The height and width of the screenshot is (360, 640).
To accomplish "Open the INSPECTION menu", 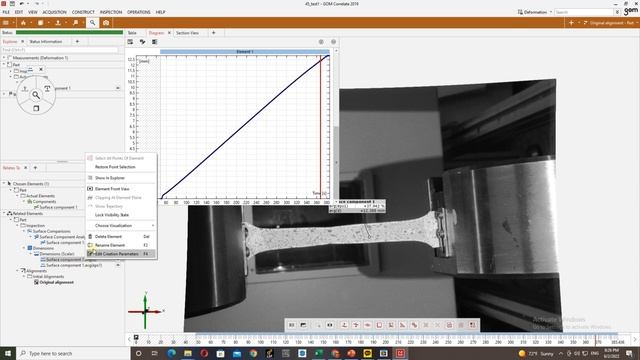I will coord(111,12).
